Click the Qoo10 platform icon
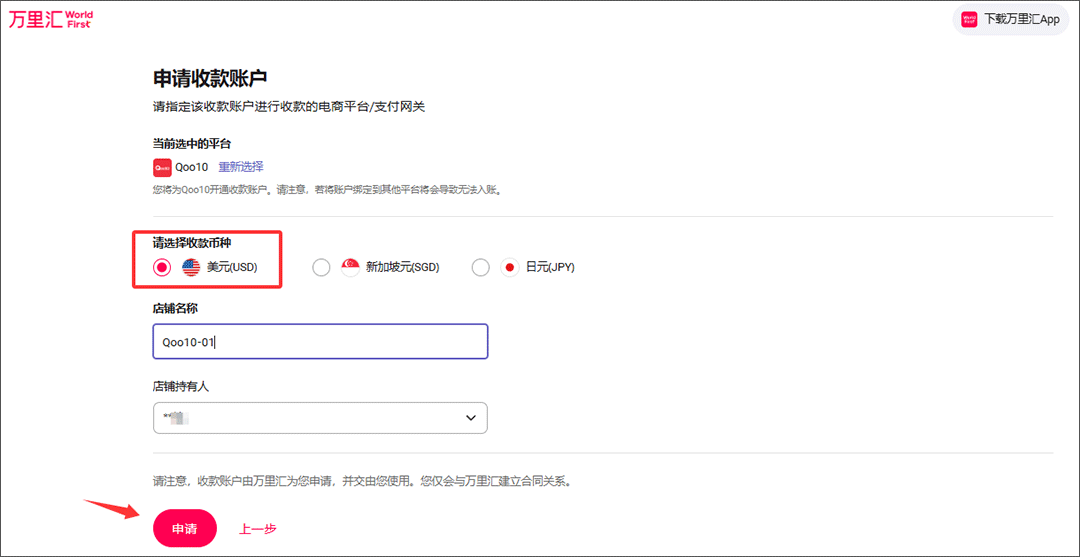 161,167
